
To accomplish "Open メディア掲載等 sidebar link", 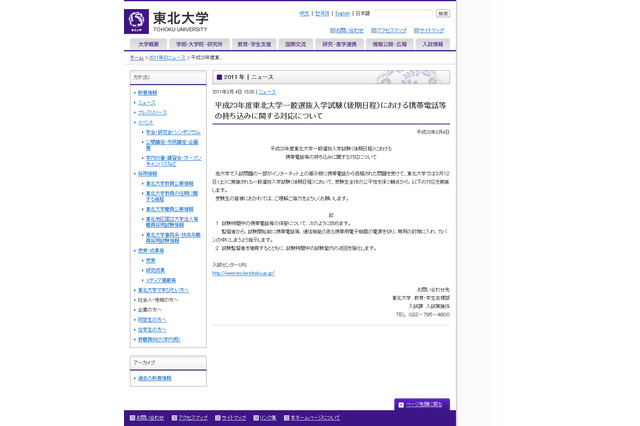I will (x=161, y=280).
